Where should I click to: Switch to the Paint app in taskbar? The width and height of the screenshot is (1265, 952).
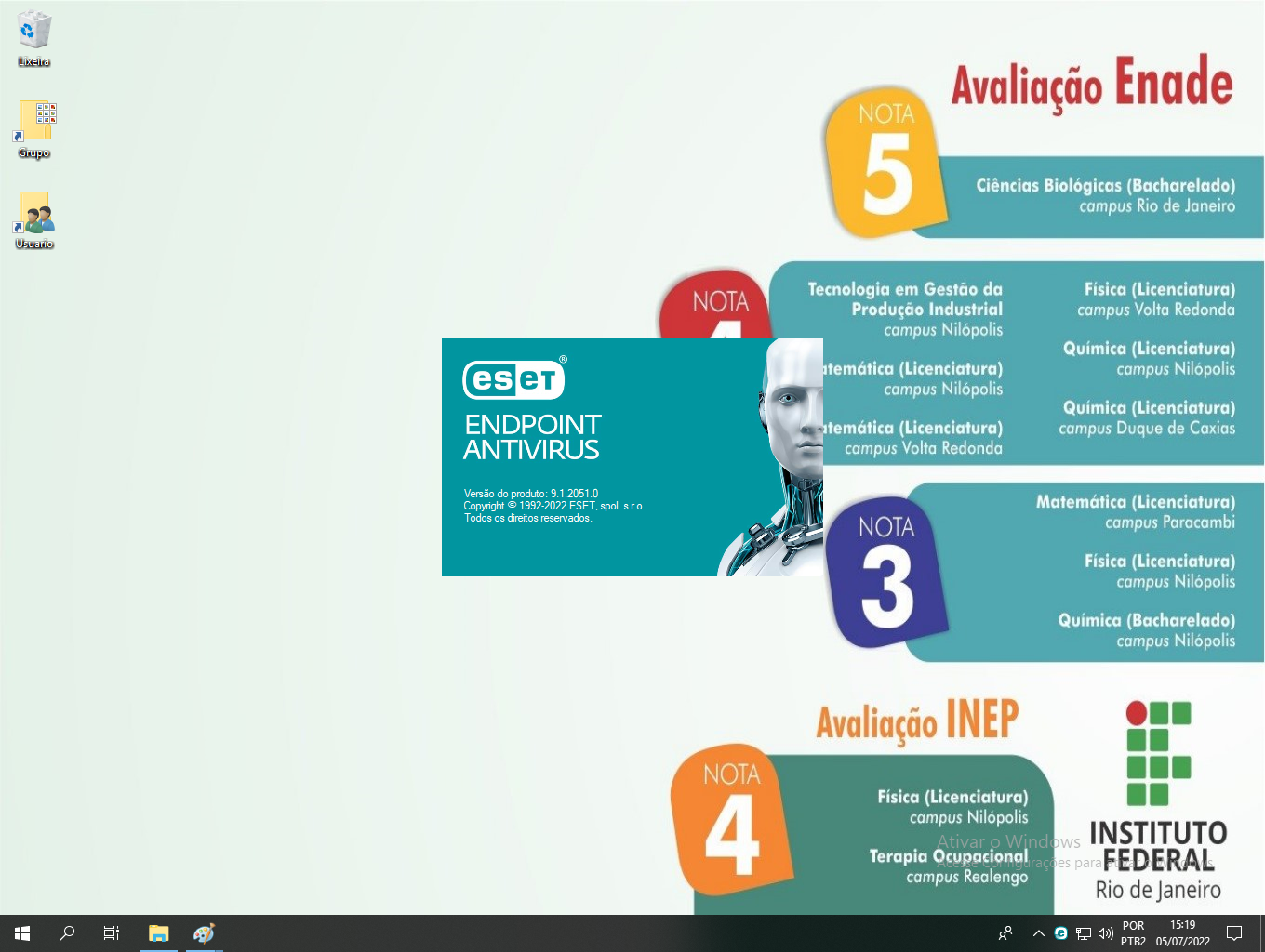coord(204,933)
